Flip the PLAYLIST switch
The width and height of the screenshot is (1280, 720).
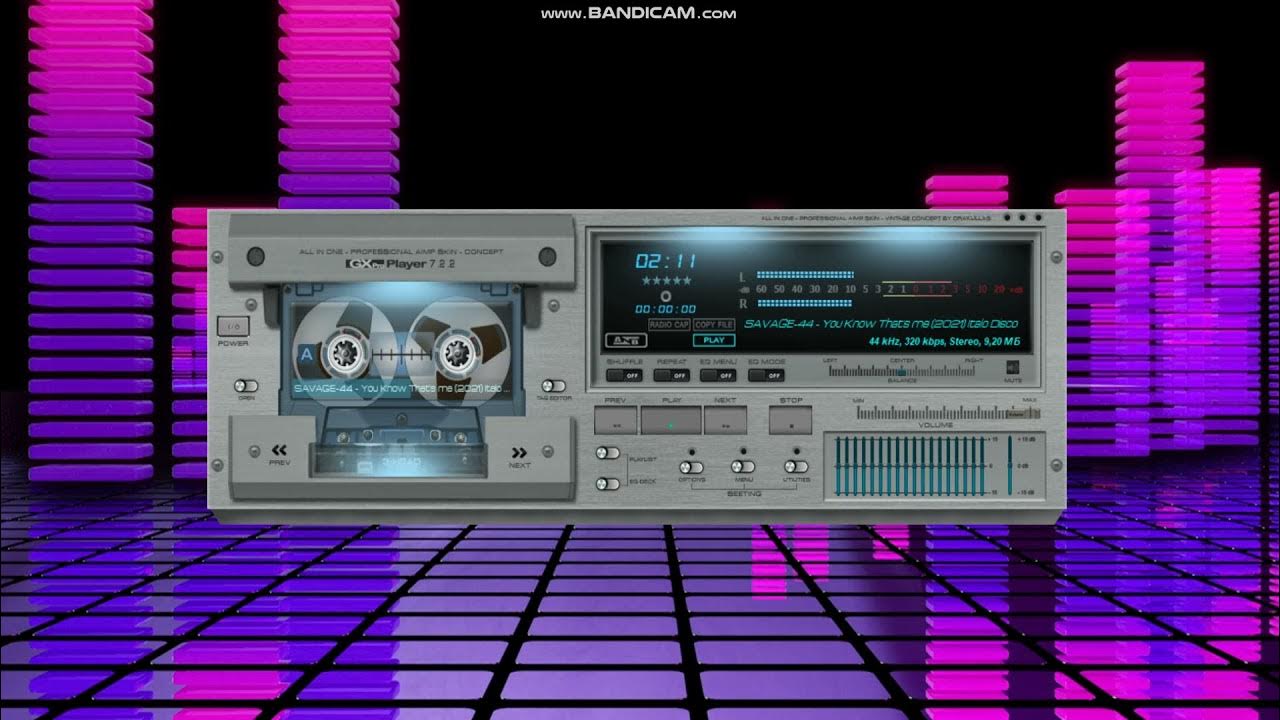(607, 453)
